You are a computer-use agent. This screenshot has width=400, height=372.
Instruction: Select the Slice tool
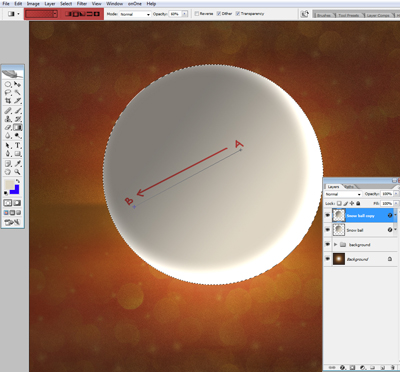point(17,101)
